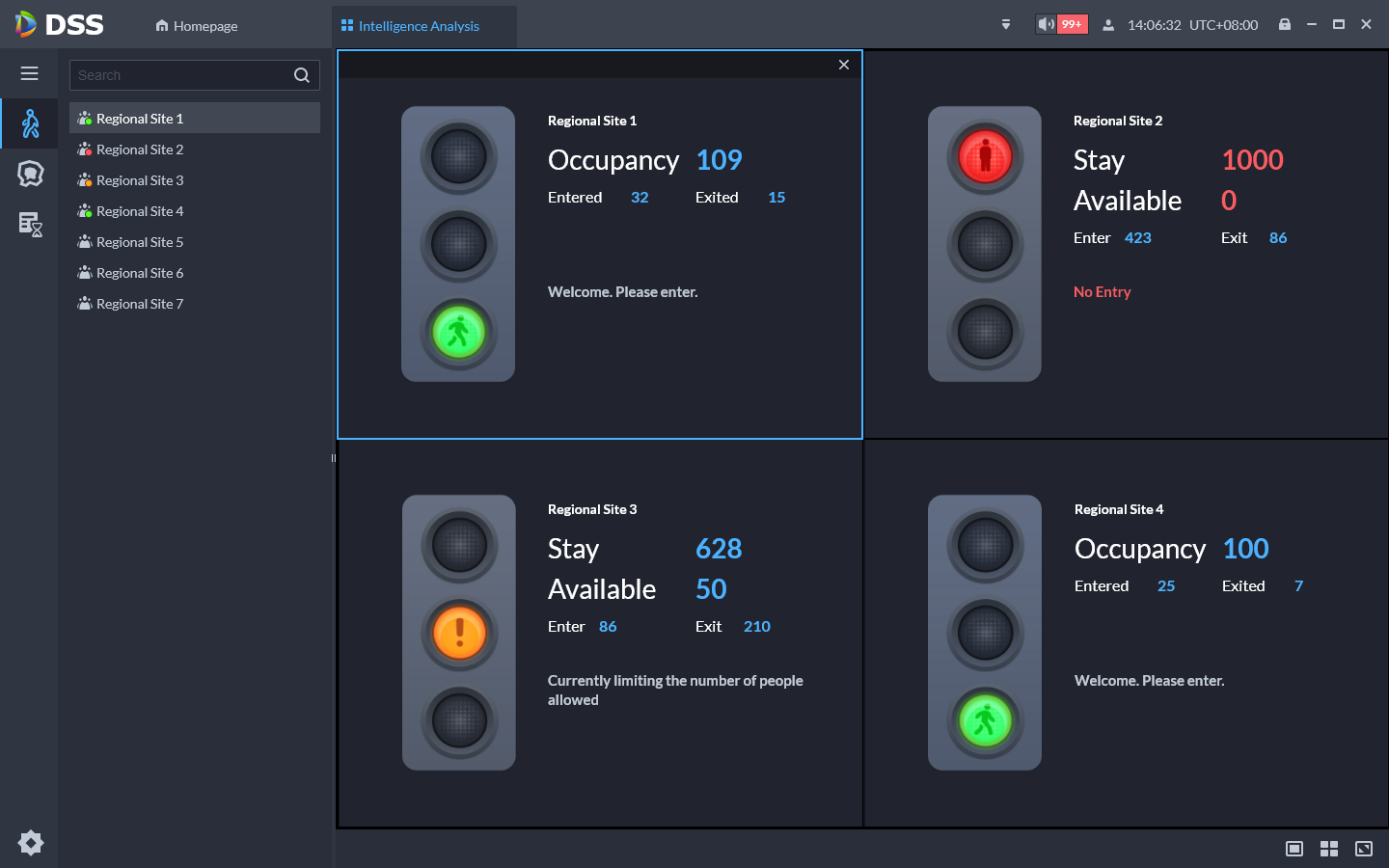Expand the hamburger menu in sidebar
Screen dimensions: 1389x868
click(x=30, y=73)
